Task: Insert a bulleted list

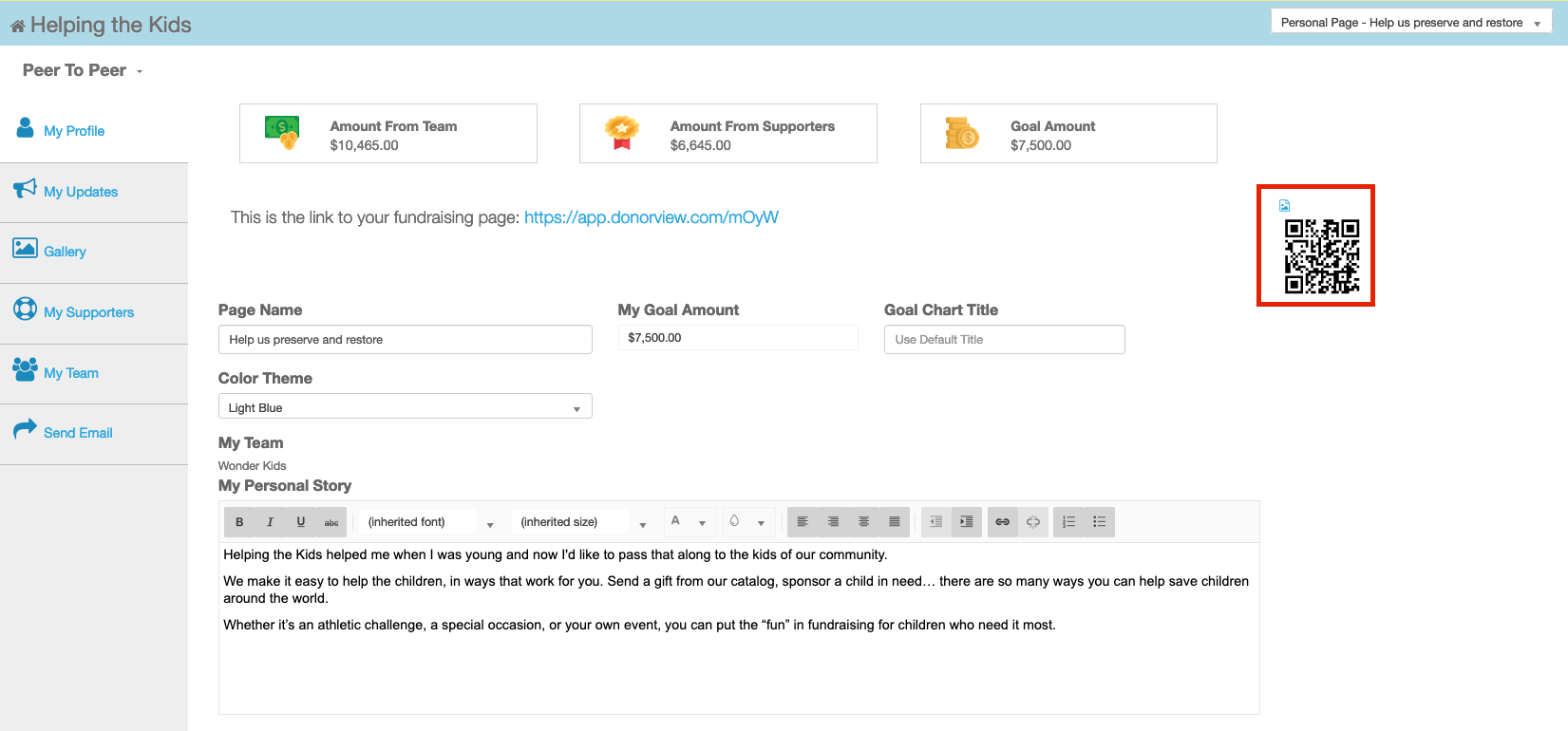Action: click(x=1100, y=522)
